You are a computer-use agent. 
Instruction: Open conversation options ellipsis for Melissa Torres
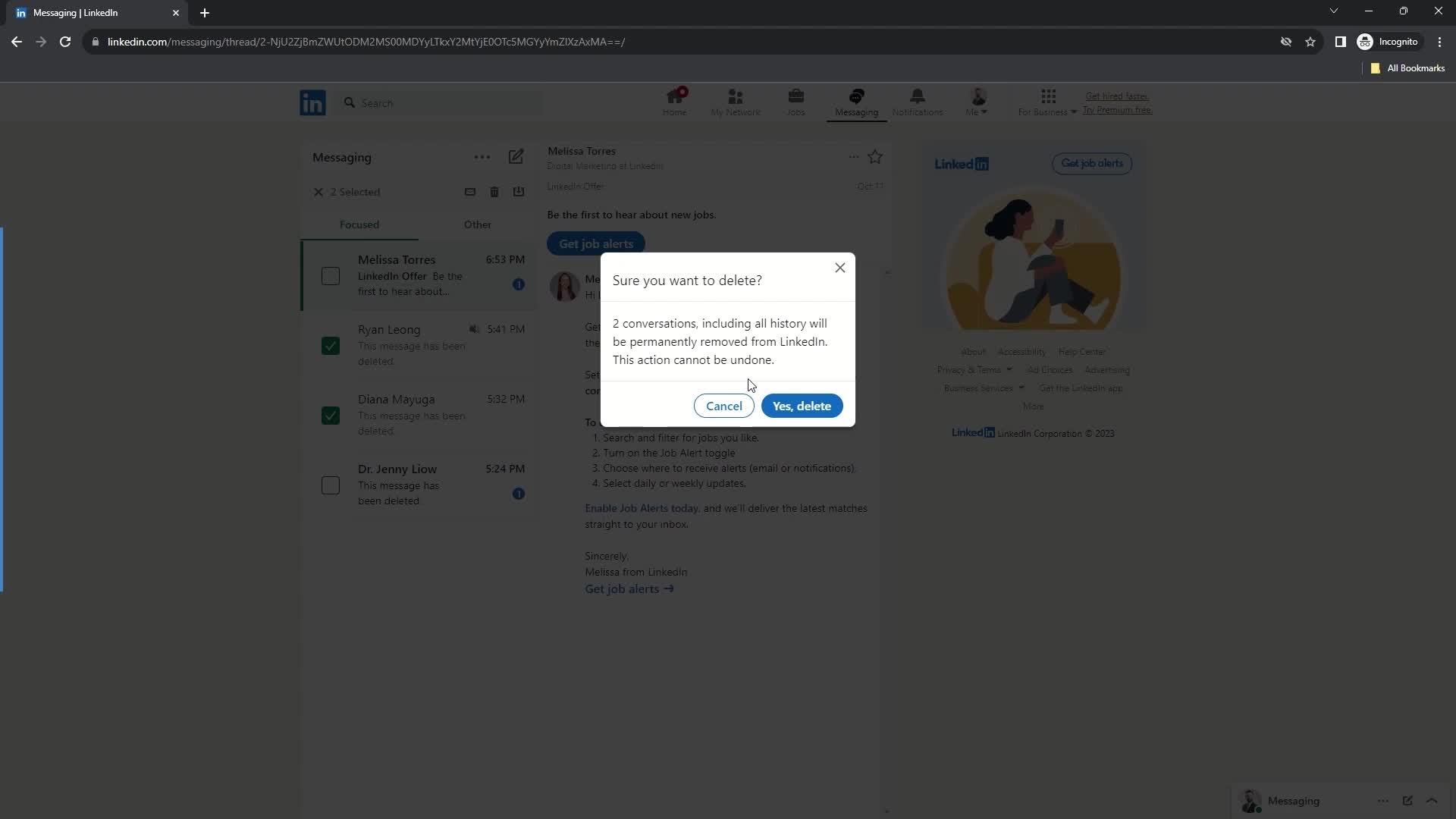pyautogui.click(x=854, y=157)
